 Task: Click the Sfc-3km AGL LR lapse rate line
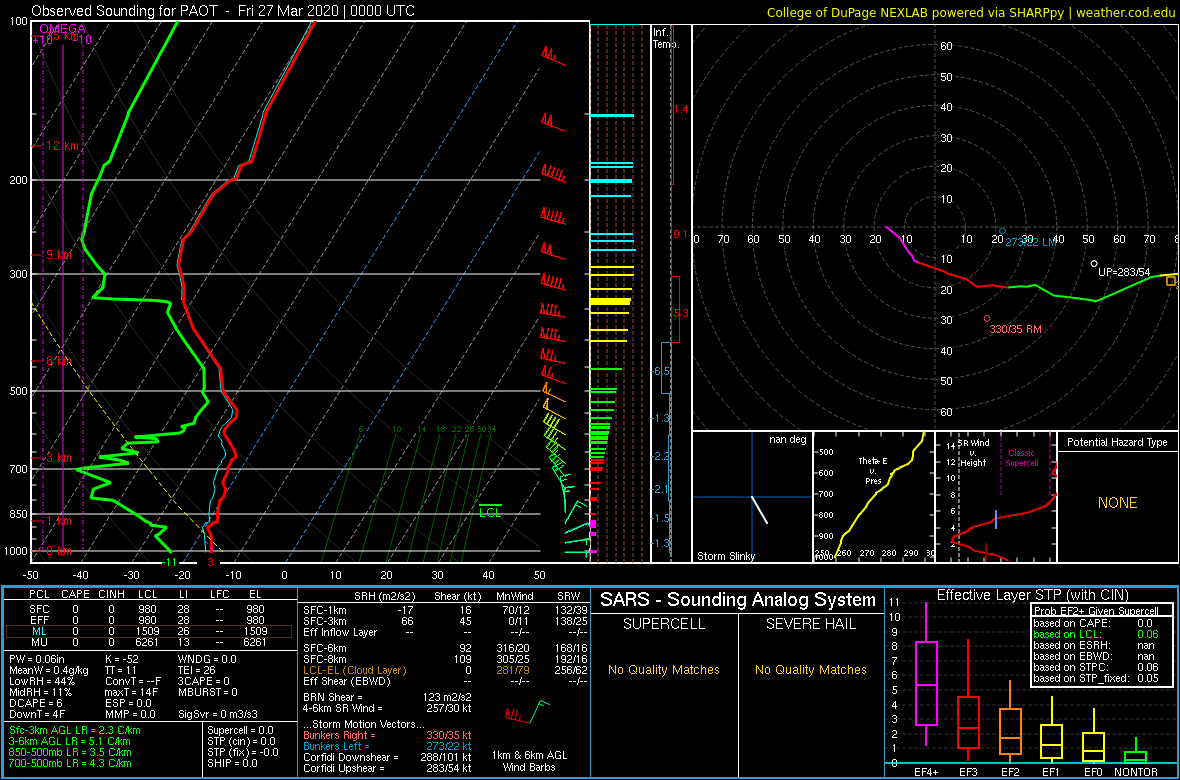(x=75, y=730)
